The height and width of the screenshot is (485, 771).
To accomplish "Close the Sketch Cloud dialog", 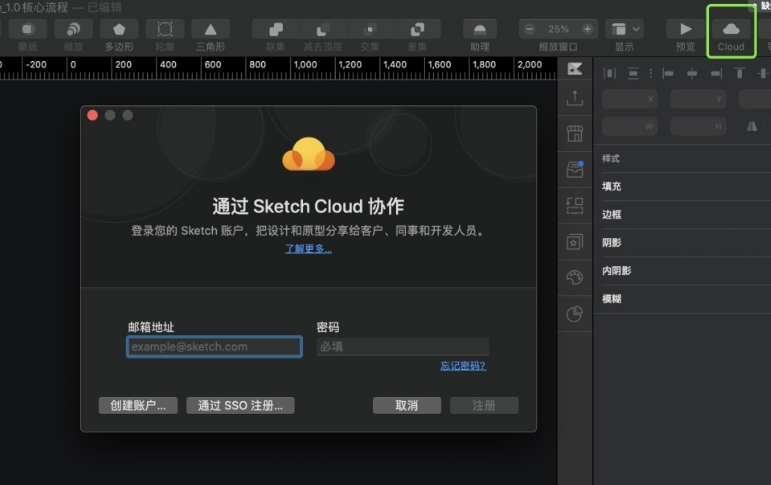I will pos(92,115).
